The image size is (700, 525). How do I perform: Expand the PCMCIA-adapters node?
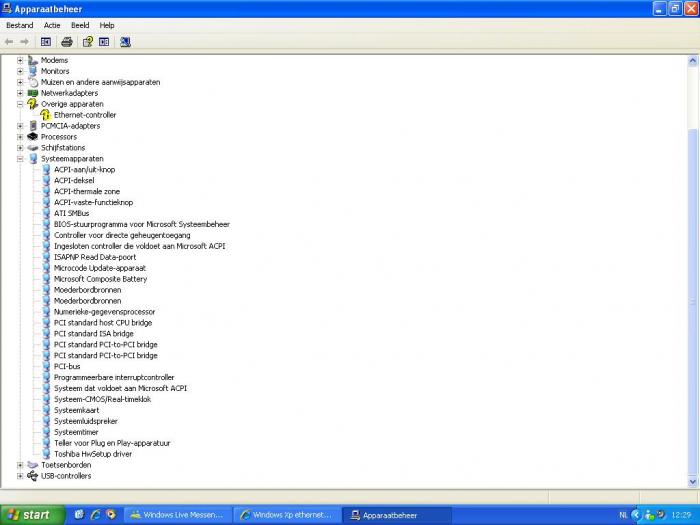point(20,126)
